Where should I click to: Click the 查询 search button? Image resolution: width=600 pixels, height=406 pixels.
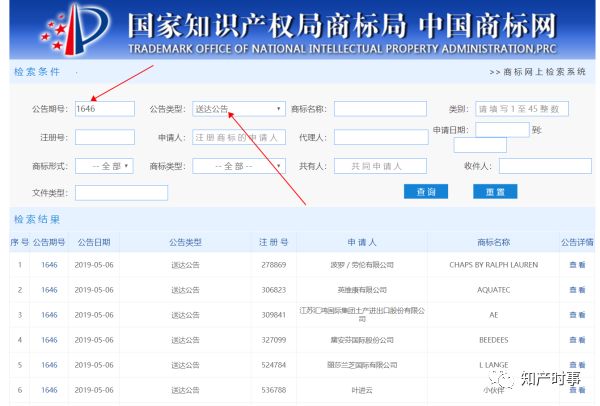pos(425,192)
